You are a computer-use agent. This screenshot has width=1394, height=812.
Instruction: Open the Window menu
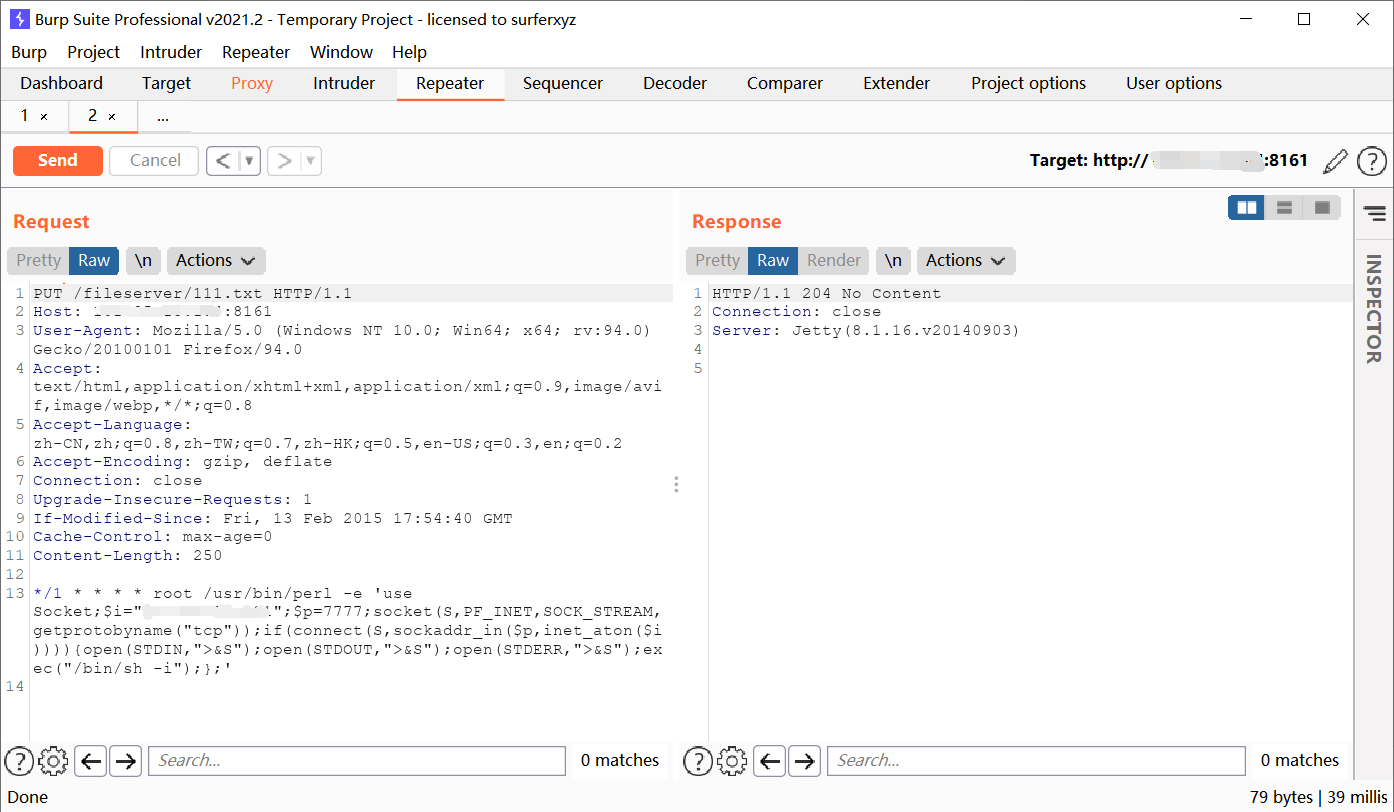pos(341,52)
